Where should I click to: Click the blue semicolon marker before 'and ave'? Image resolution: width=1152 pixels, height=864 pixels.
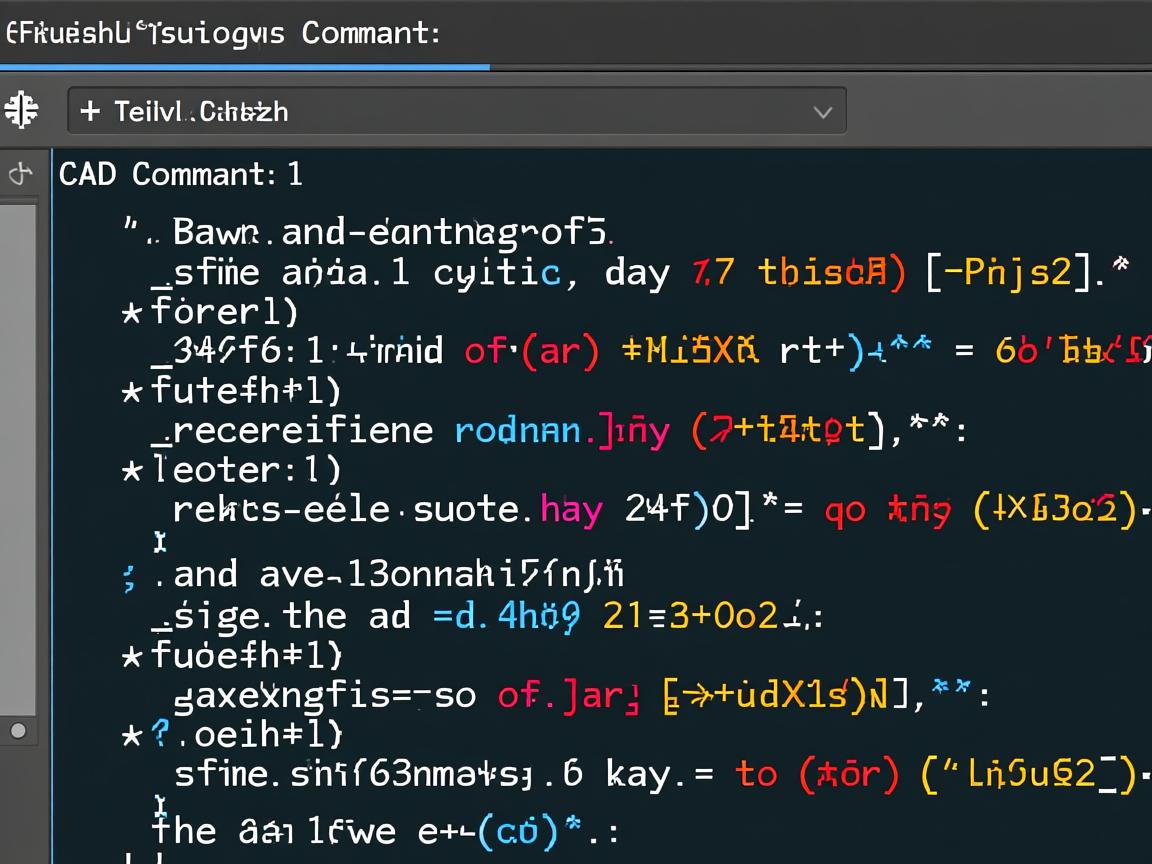pos(129,577)
